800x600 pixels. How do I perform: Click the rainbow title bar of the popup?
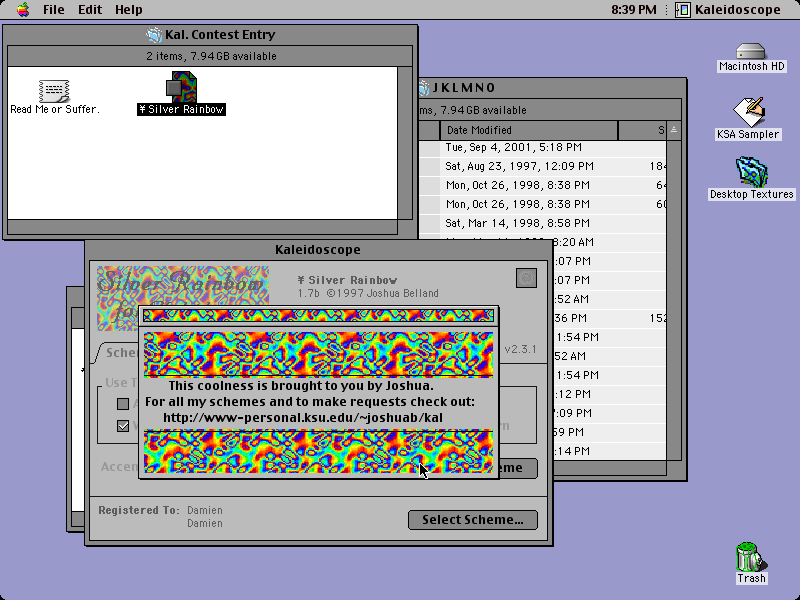tap(318, 315)
